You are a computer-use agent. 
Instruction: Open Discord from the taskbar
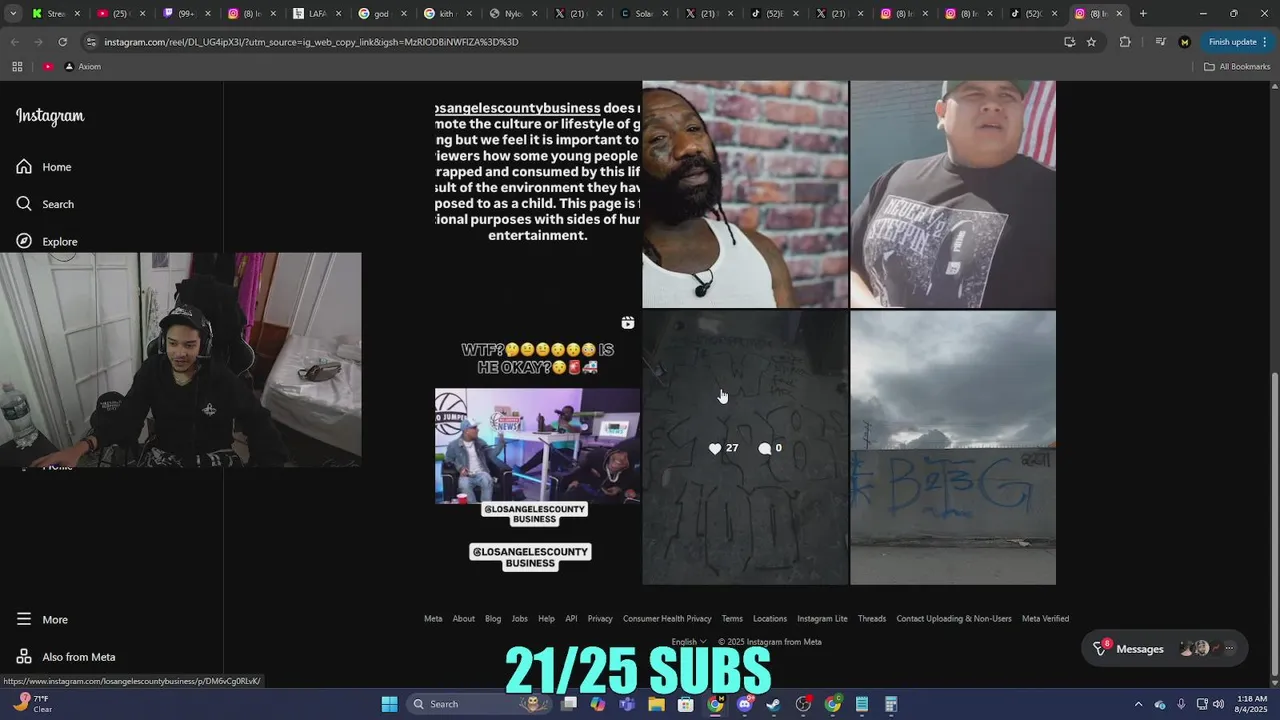click(744, 704)
